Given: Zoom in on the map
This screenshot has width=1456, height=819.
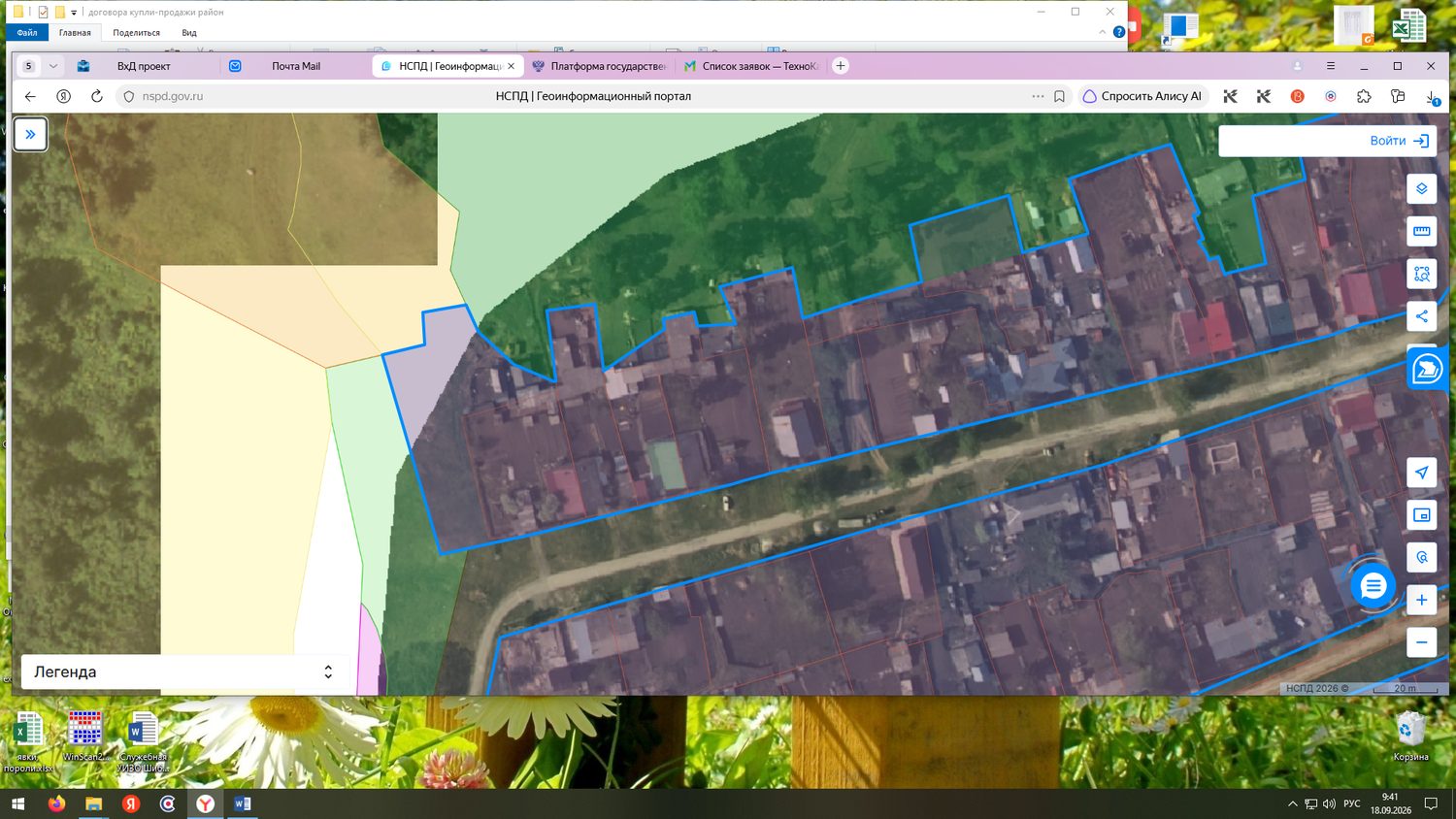Looking at the screenshot, I should [x=1421, y=600].
